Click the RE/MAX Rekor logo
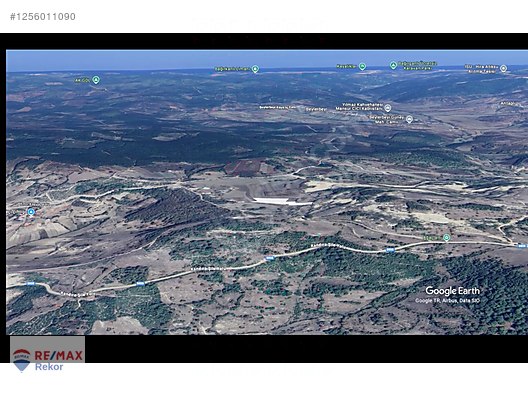The image size is (528, 396). click(x=47, y=354)
